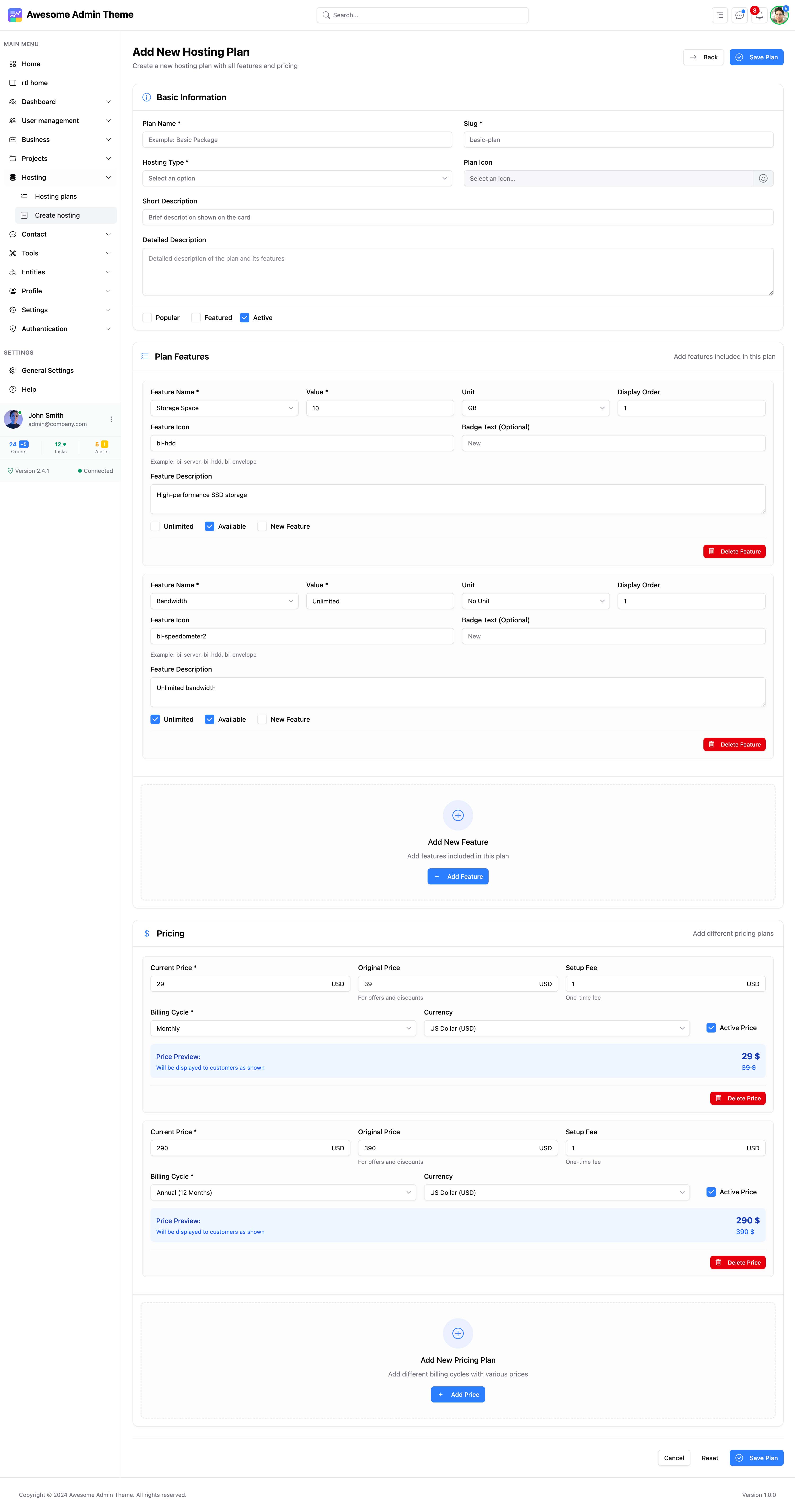This screenshot has height=1512, width=795.
Task: Click the Reset button
Action: pyautogui.click(x=710, y=1458)
